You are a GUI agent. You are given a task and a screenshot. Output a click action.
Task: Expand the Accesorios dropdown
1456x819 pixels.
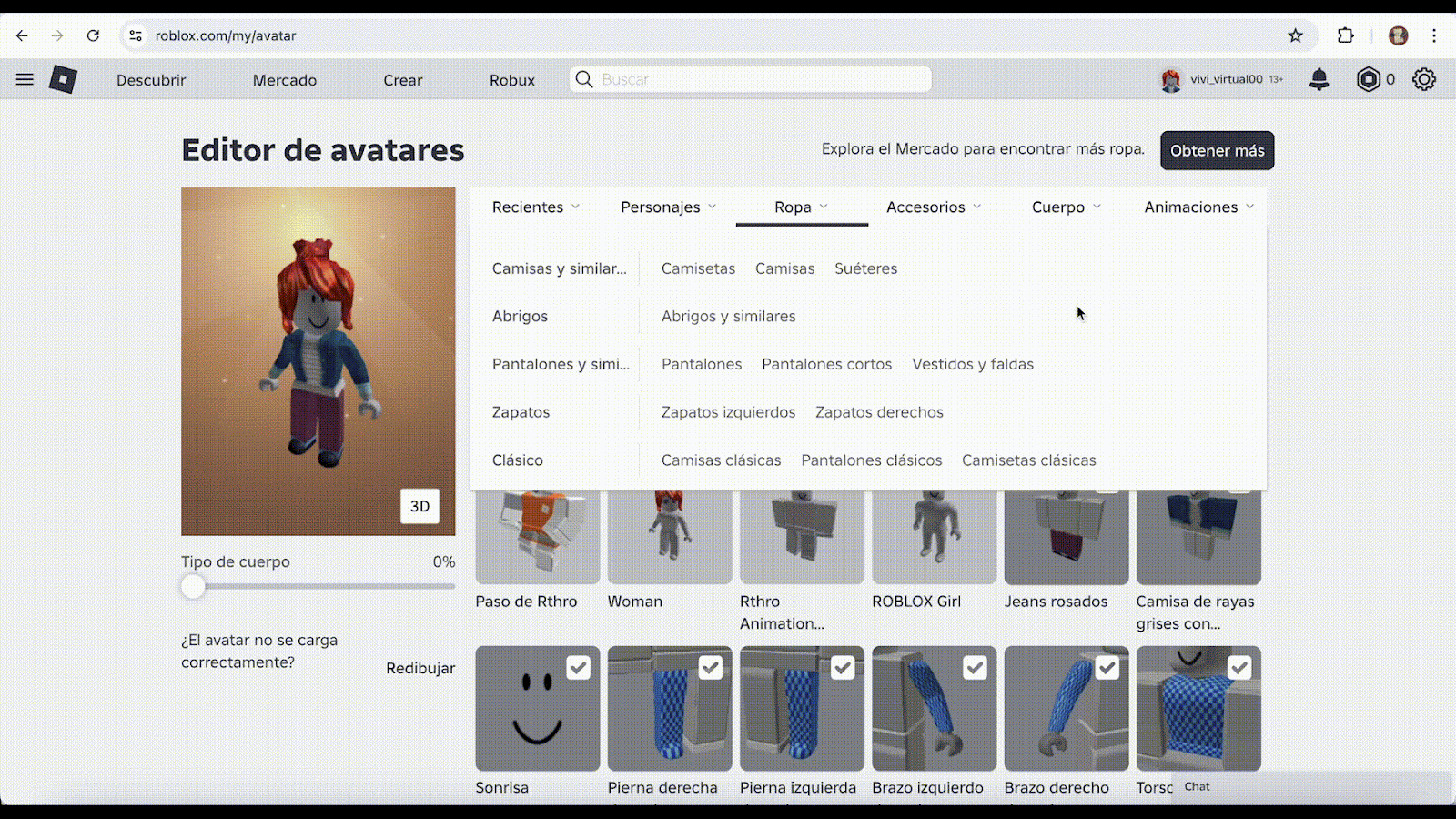[x=934, y=207]
